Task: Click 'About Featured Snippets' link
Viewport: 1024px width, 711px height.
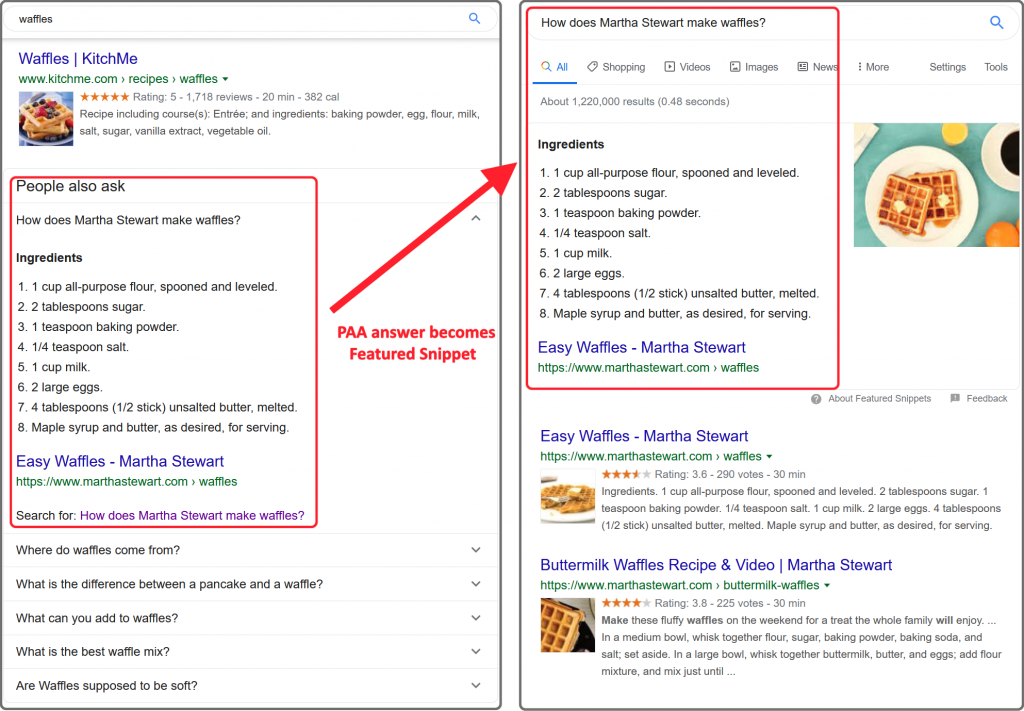Action: coord(879,398)
